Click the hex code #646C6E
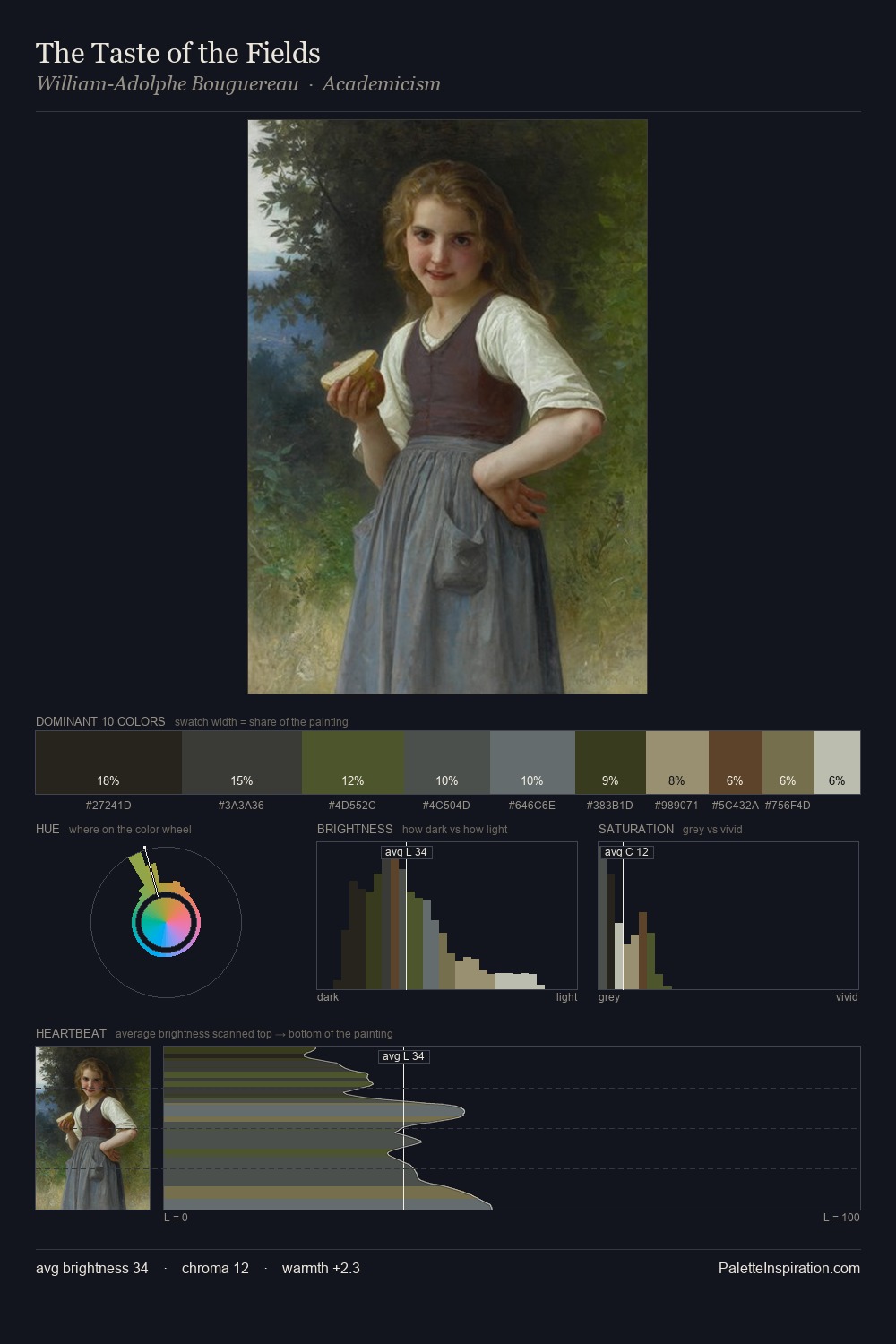Image resolution: width=896 pixels, height=1344 pixels. 531,806
